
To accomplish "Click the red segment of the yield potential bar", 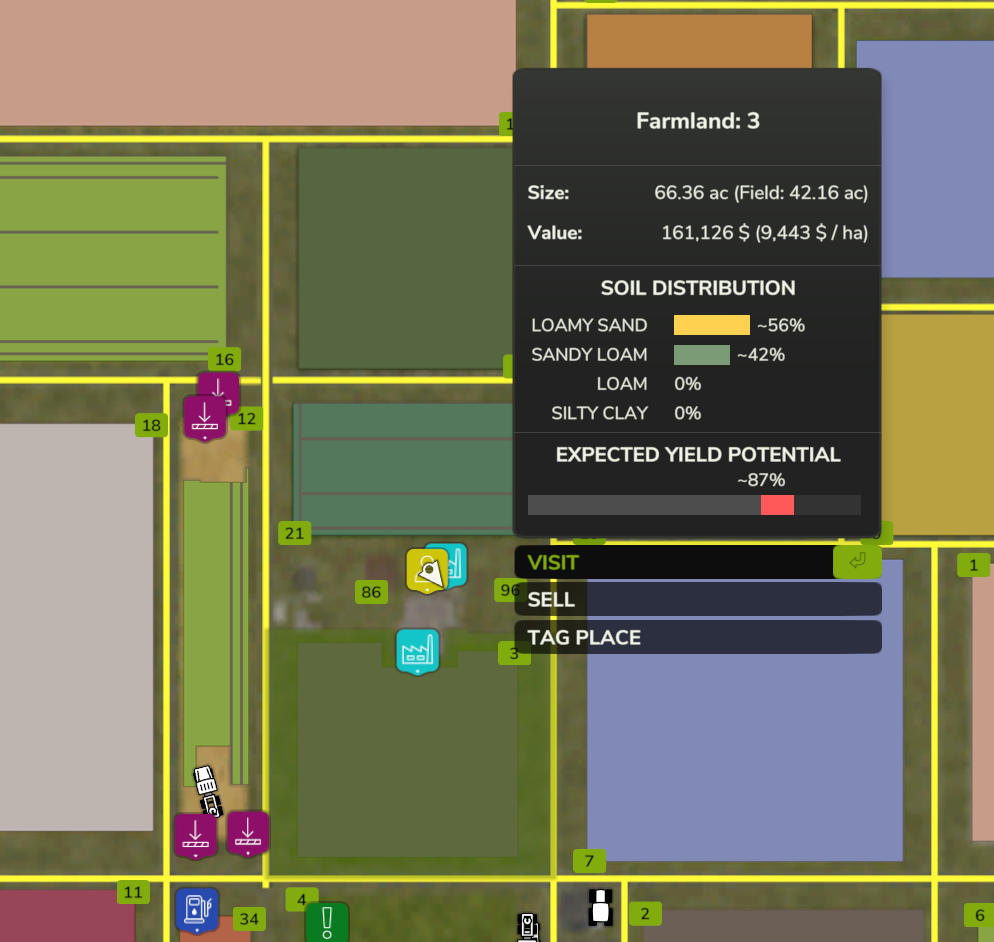I will click(x=777, y=505).
